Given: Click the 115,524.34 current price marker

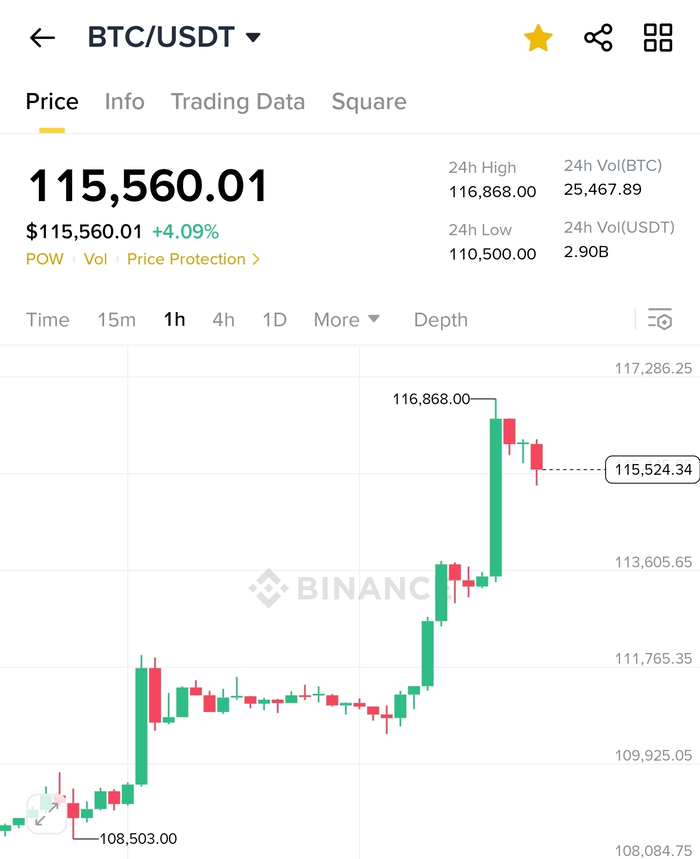Looking at the screenshot, I should (652, 469).
